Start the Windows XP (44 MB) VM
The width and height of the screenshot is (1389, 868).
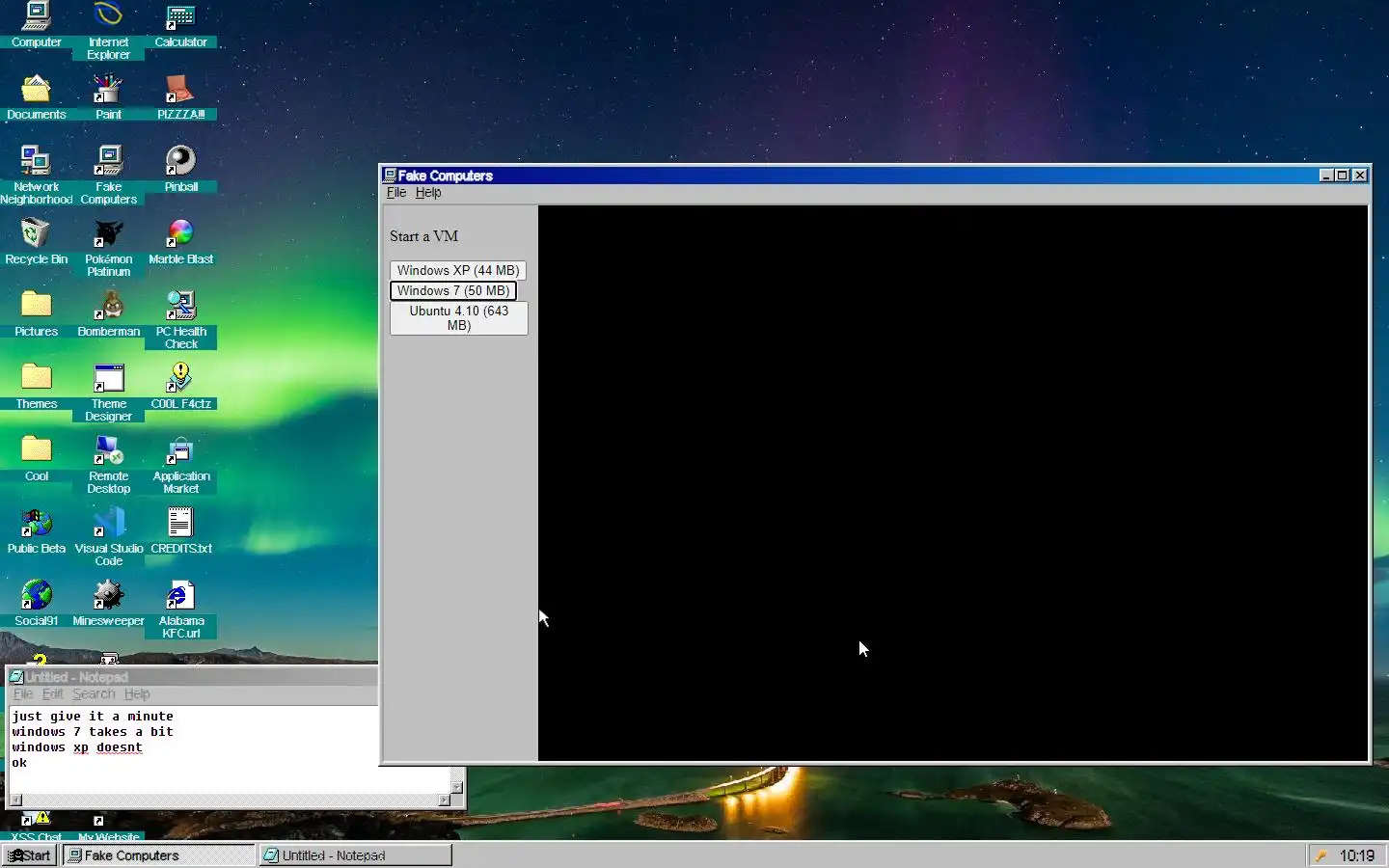[x=458, y=271]
